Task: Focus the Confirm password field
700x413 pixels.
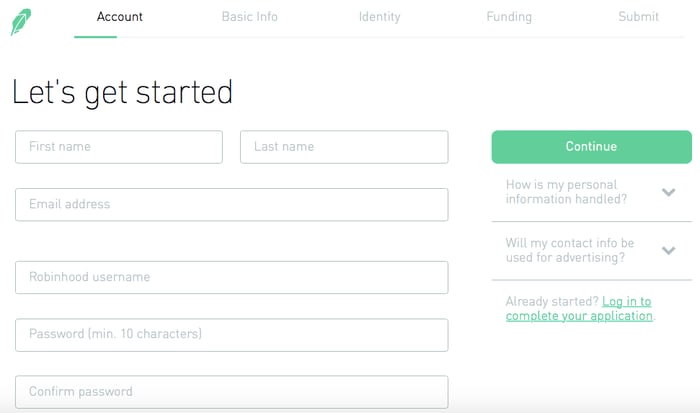Action: point(231,391)
